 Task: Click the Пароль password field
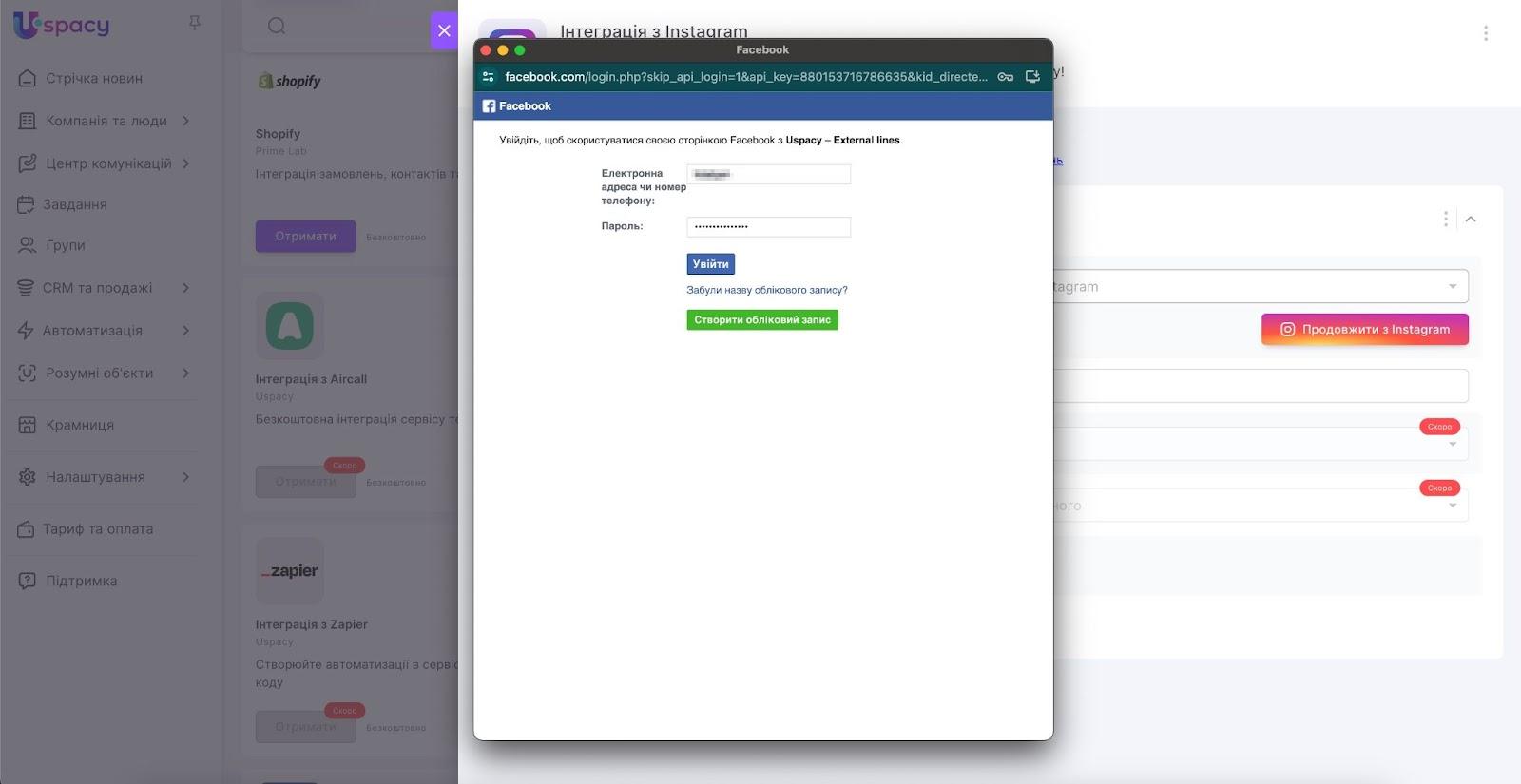(768, 226)
